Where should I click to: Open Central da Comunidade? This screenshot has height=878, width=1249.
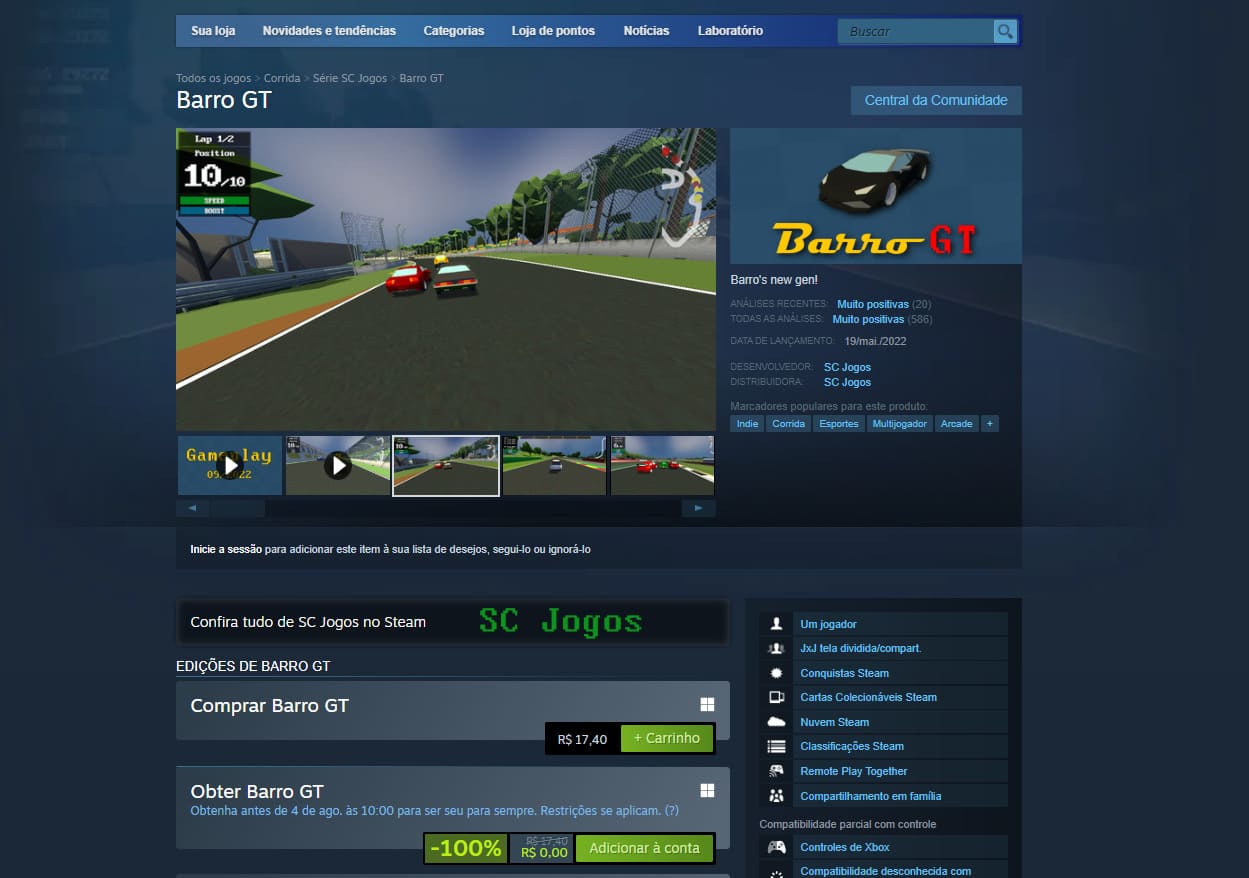(x=936, y=100)
